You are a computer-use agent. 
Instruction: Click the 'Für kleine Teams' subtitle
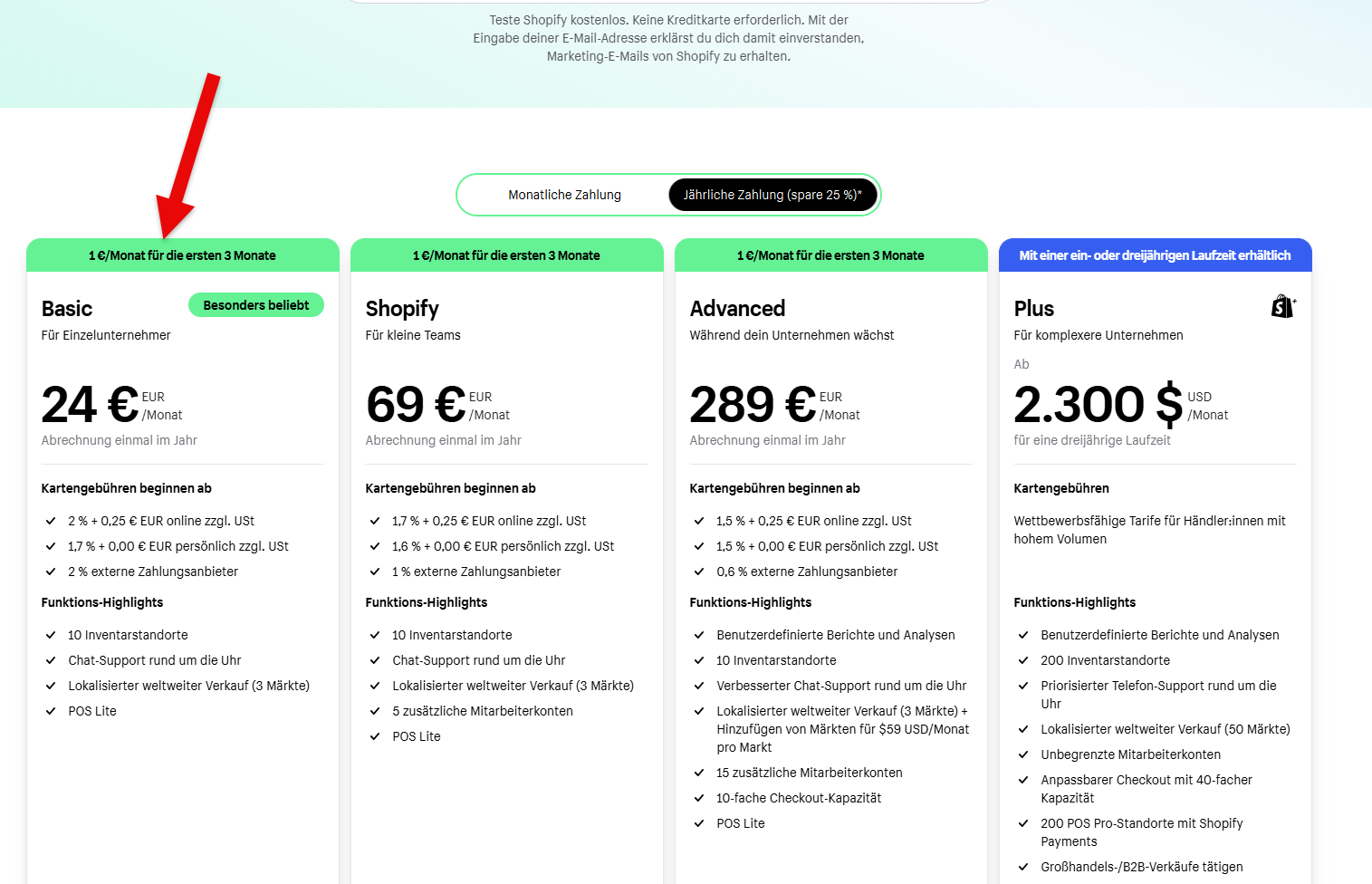click(413, 335)
